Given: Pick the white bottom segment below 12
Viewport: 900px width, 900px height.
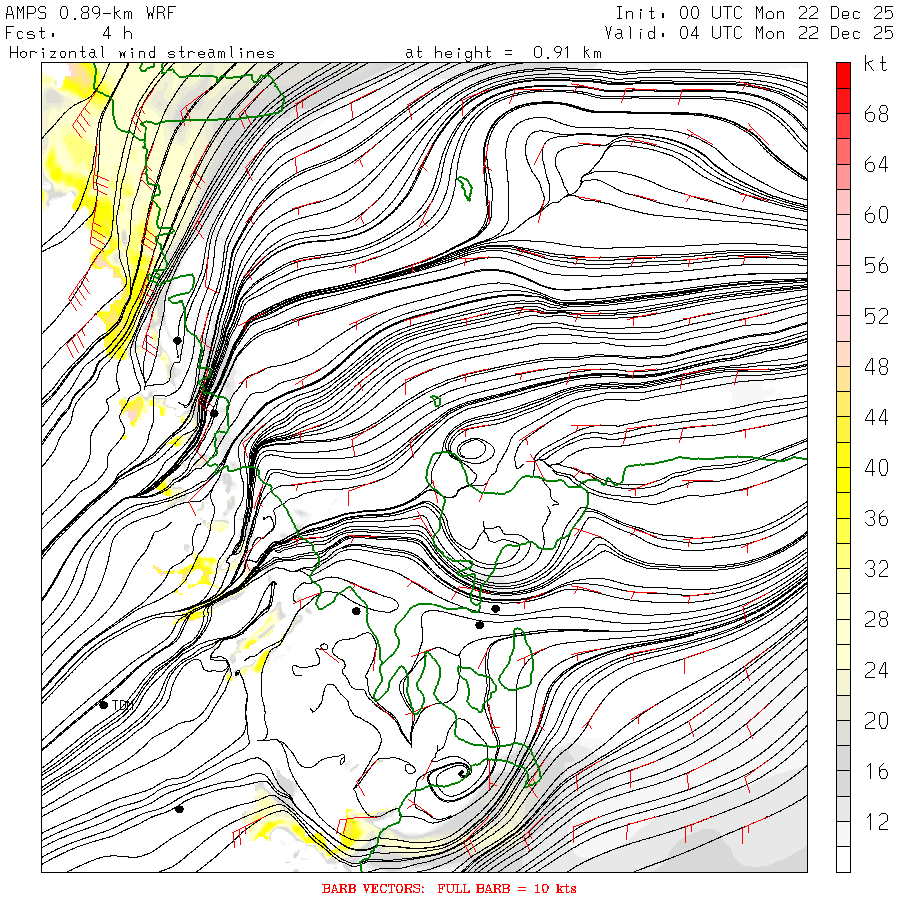Looking at the screenshot, I should pos(843,859).
